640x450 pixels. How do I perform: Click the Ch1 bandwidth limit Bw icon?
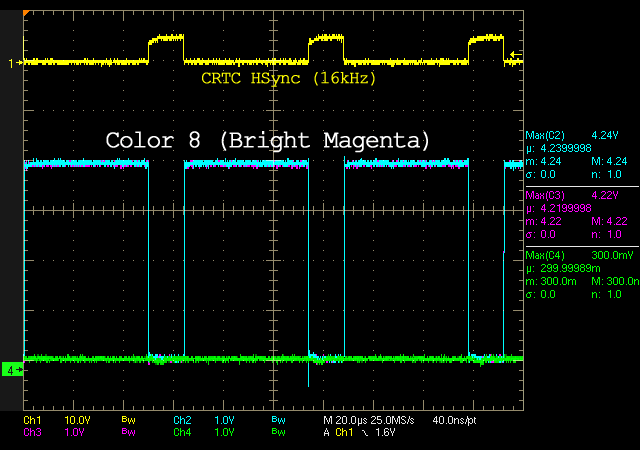pos(127,421)
